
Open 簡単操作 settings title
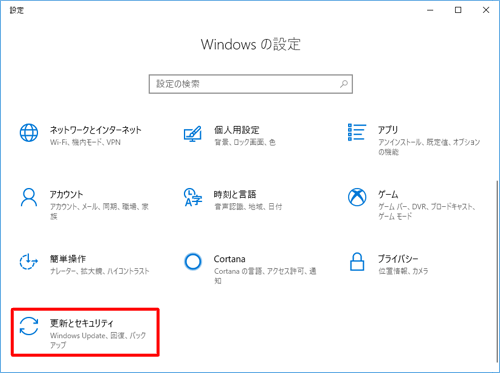(68, 259)
